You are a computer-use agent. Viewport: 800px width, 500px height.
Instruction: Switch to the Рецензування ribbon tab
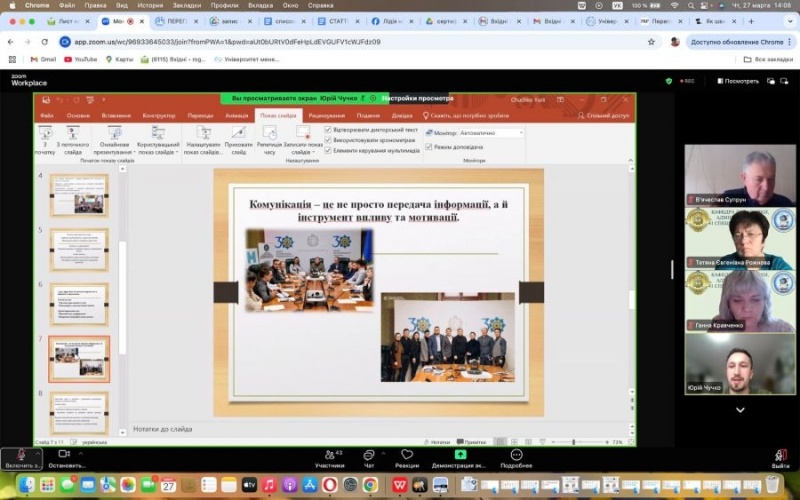click(326, 116)
